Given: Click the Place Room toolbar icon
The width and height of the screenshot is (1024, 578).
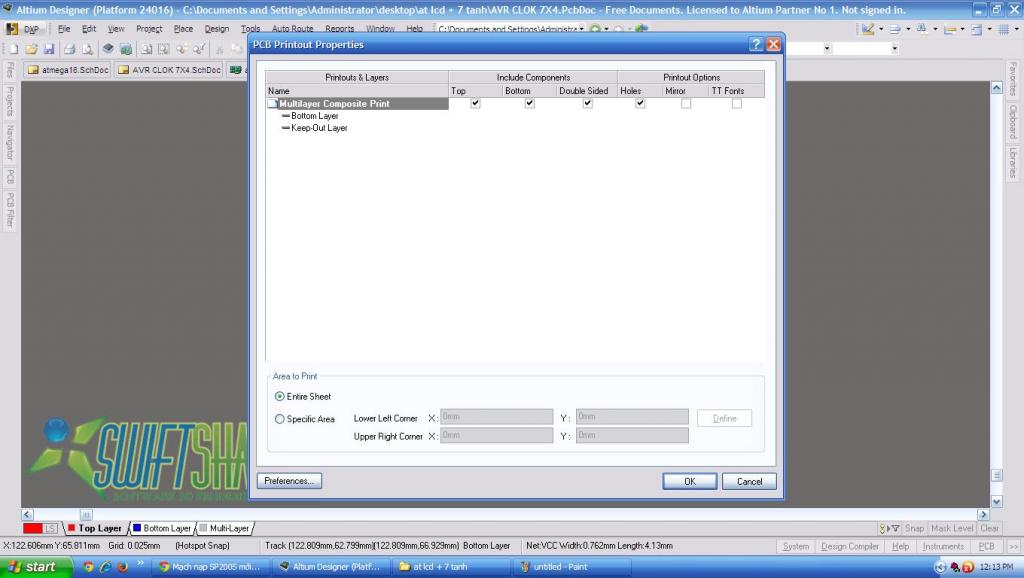Looking at the screenshot, I should tap(977, 29).
